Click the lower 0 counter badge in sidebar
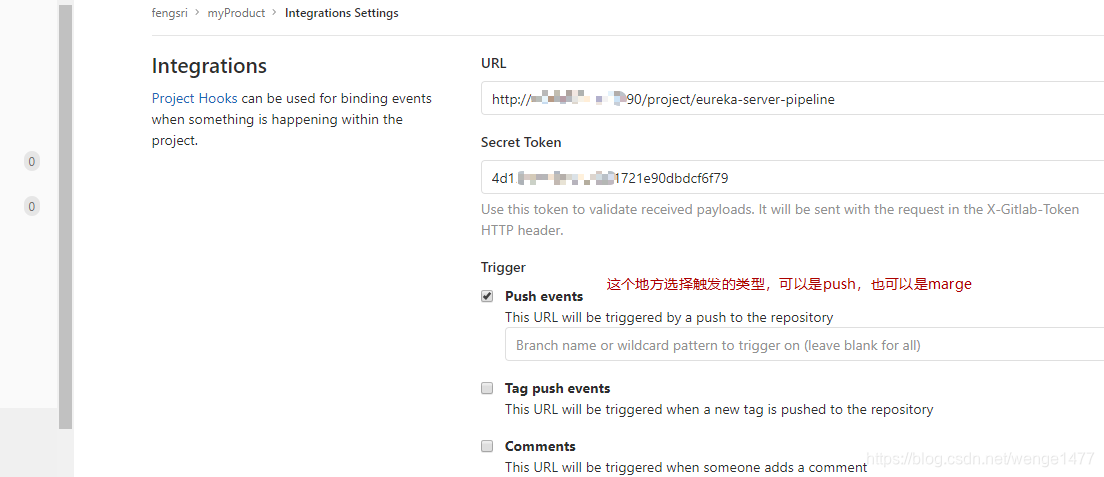This screenshot has height=477, width=1104. tap(31, 206)
